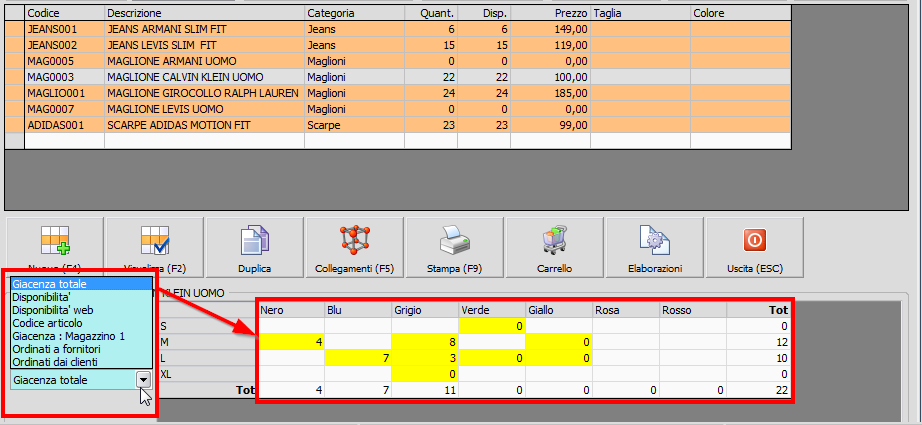
Task: Click the price 185,00 cell
Action: 550,93
